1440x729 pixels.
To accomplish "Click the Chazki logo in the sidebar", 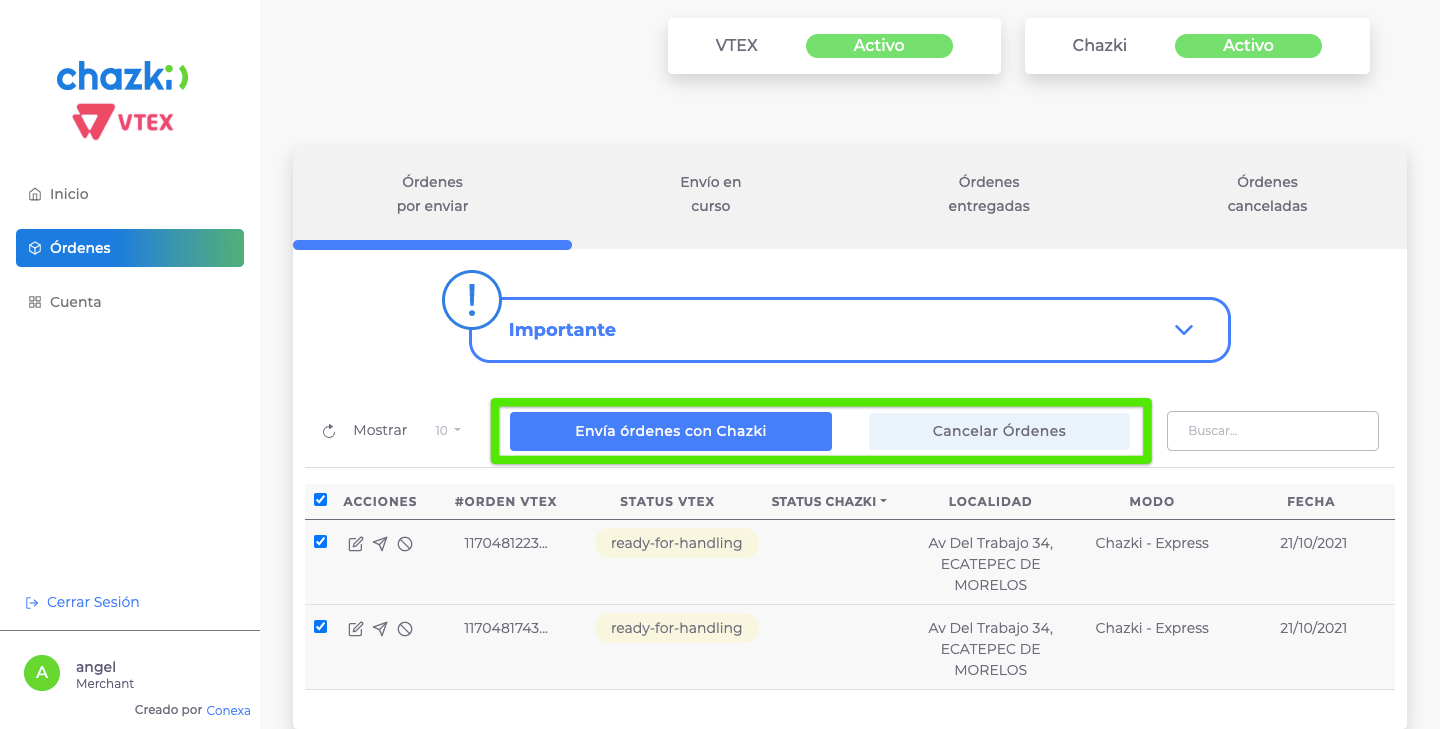I will click(x=123, y=76).
